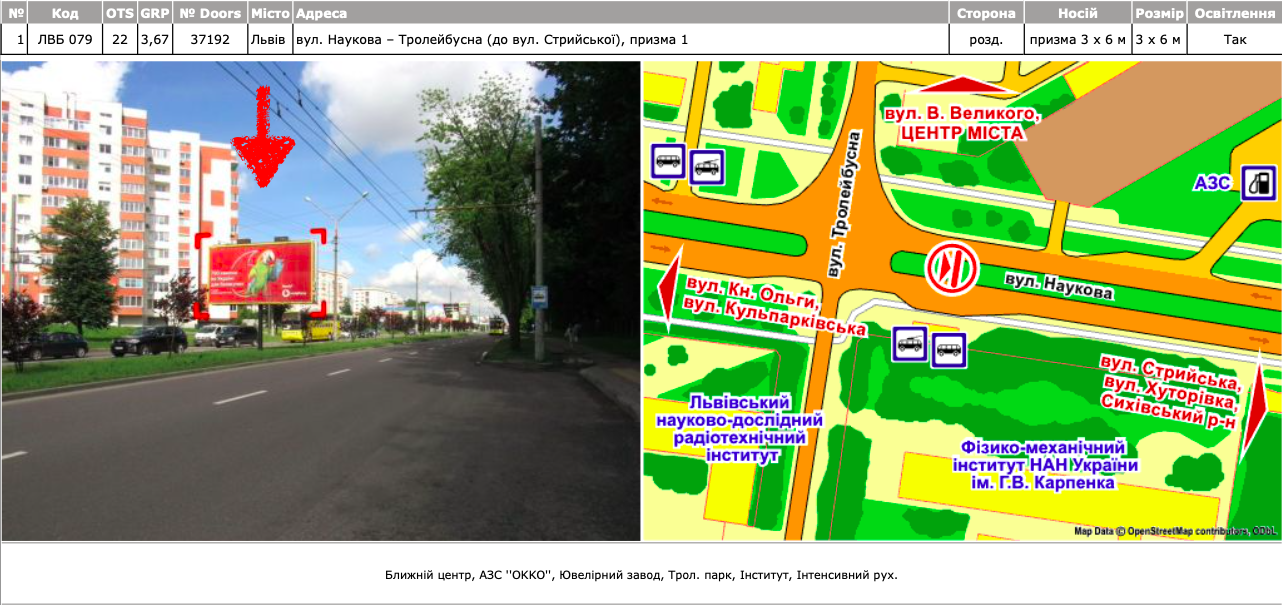Click the OTS column header
This screenshot has height=605, width=1282.
[x=120, y=13]
